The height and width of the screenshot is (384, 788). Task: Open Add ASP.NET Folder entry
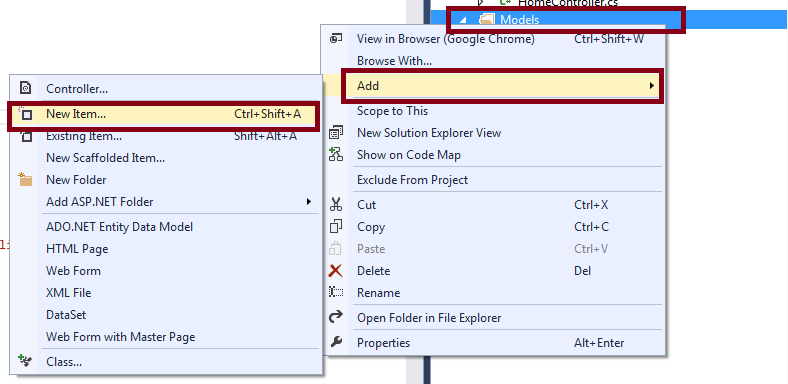point(100,202)
